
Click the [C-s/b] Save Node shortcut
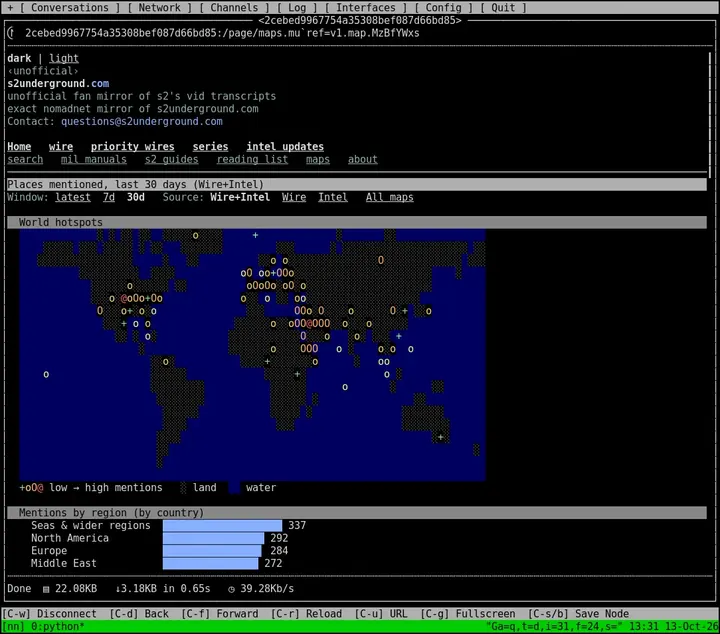(578, 614)
